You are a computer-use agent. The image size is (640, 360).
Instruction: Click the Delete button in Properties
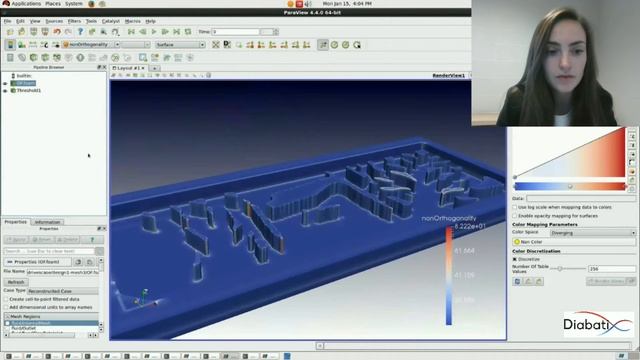[67, 240]
